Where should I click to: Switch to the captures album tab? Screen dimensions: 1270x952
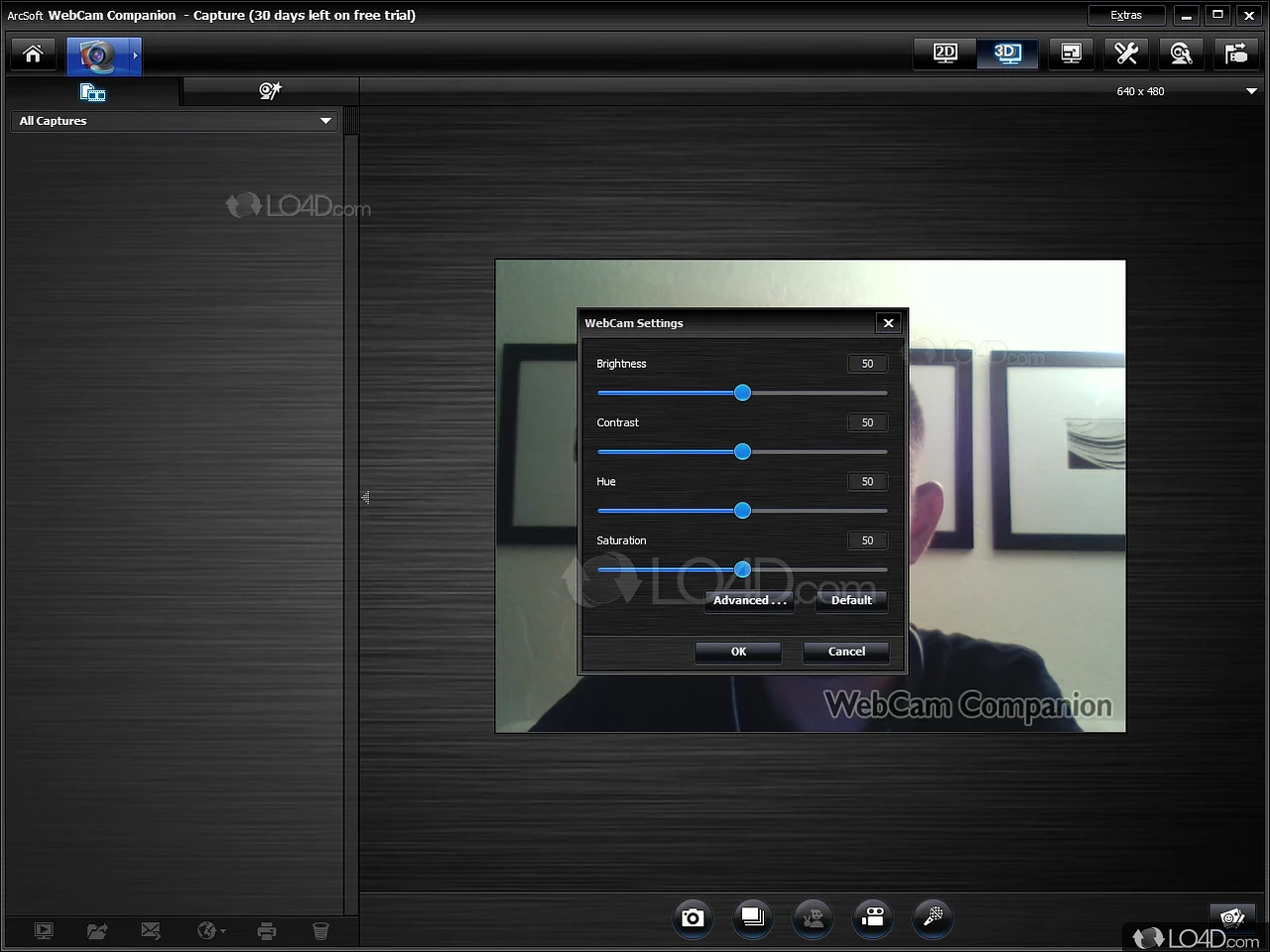pos(92,92)
